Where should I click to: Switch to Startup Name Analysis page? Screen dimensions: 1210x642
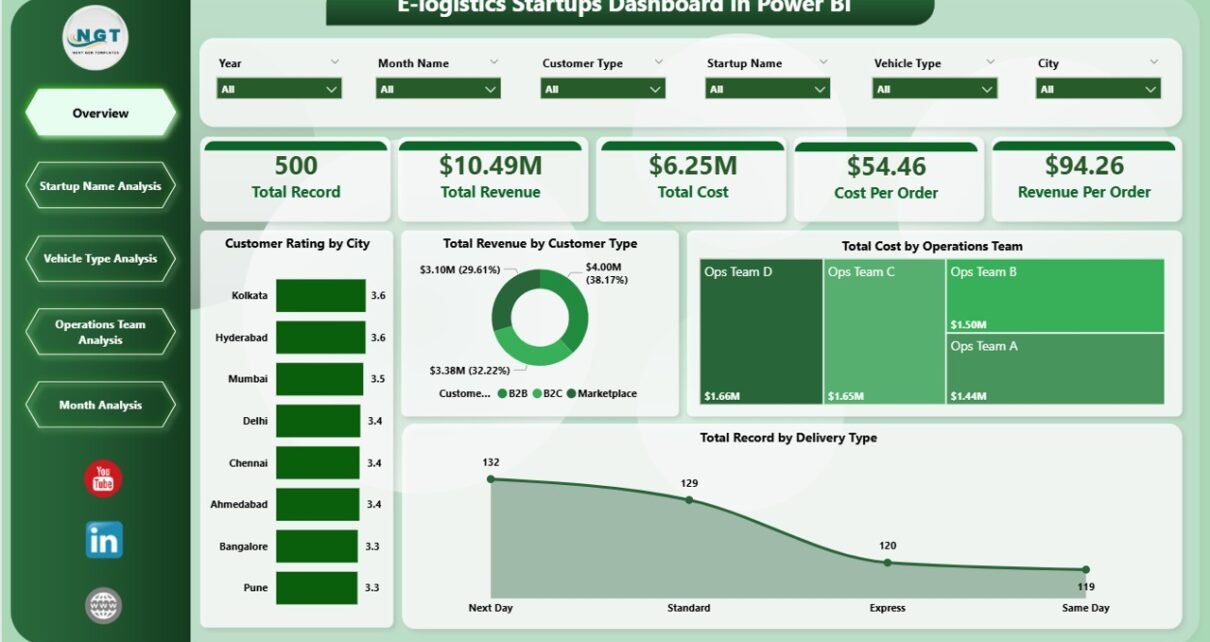100,186
